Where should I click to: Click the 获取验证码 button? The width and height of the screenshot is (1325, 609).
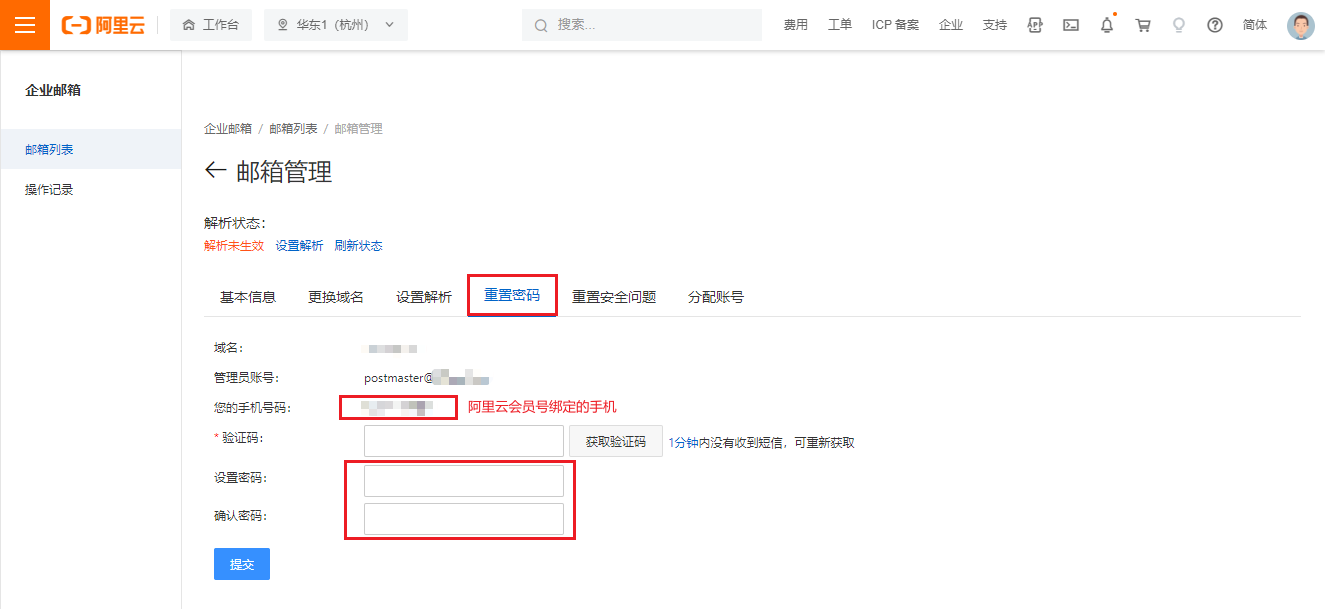point(616,442)
